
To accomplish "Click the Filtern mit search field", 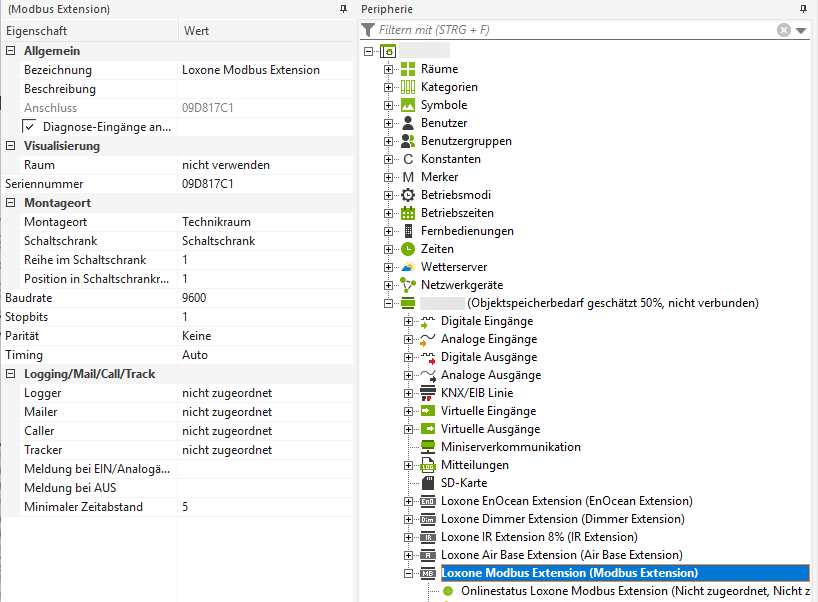I will coord(576,30).
